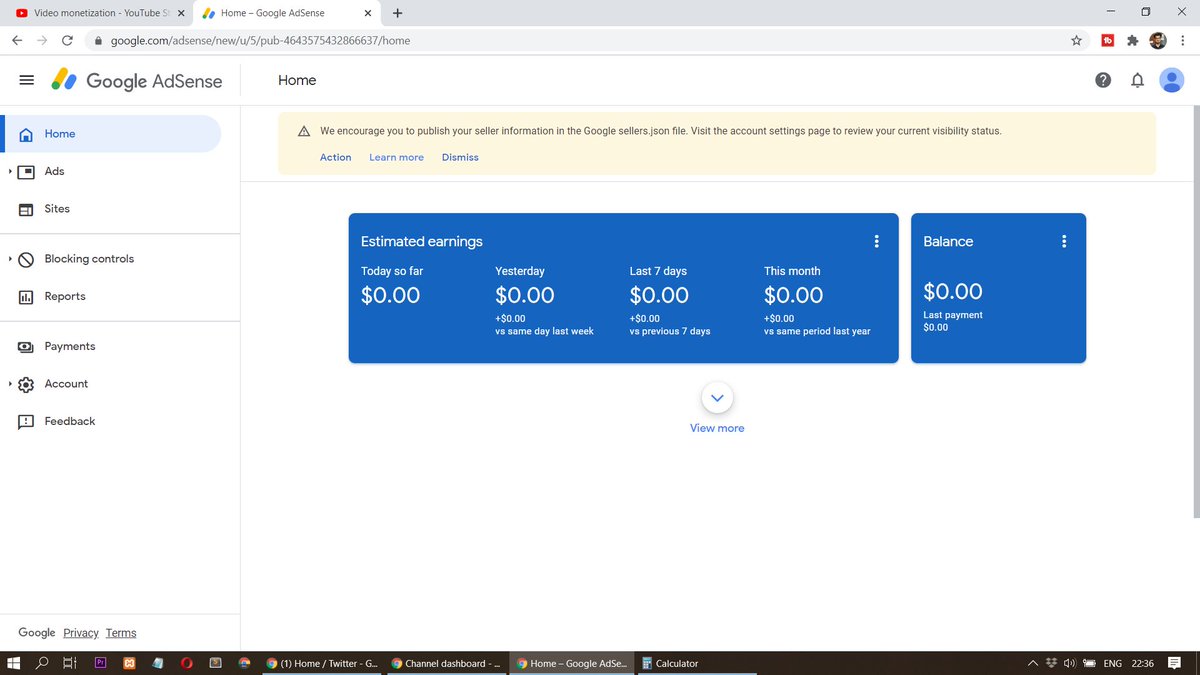Click the Payments icon in sidebar
The width and height of the screenshot is (1200, 675).
coord(27,347)
